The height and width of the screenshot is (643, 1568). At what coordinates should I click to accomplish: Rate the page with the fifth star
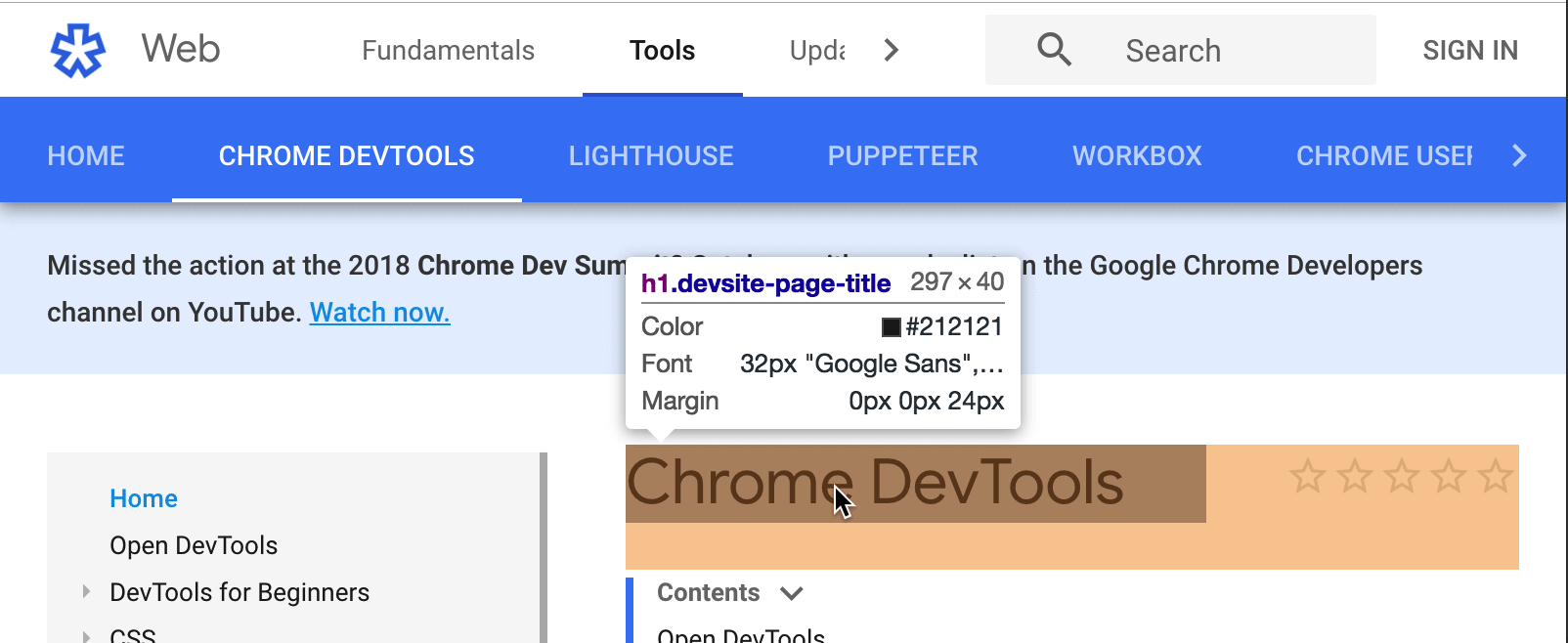pyautogui.click(x=1496, y=477)
